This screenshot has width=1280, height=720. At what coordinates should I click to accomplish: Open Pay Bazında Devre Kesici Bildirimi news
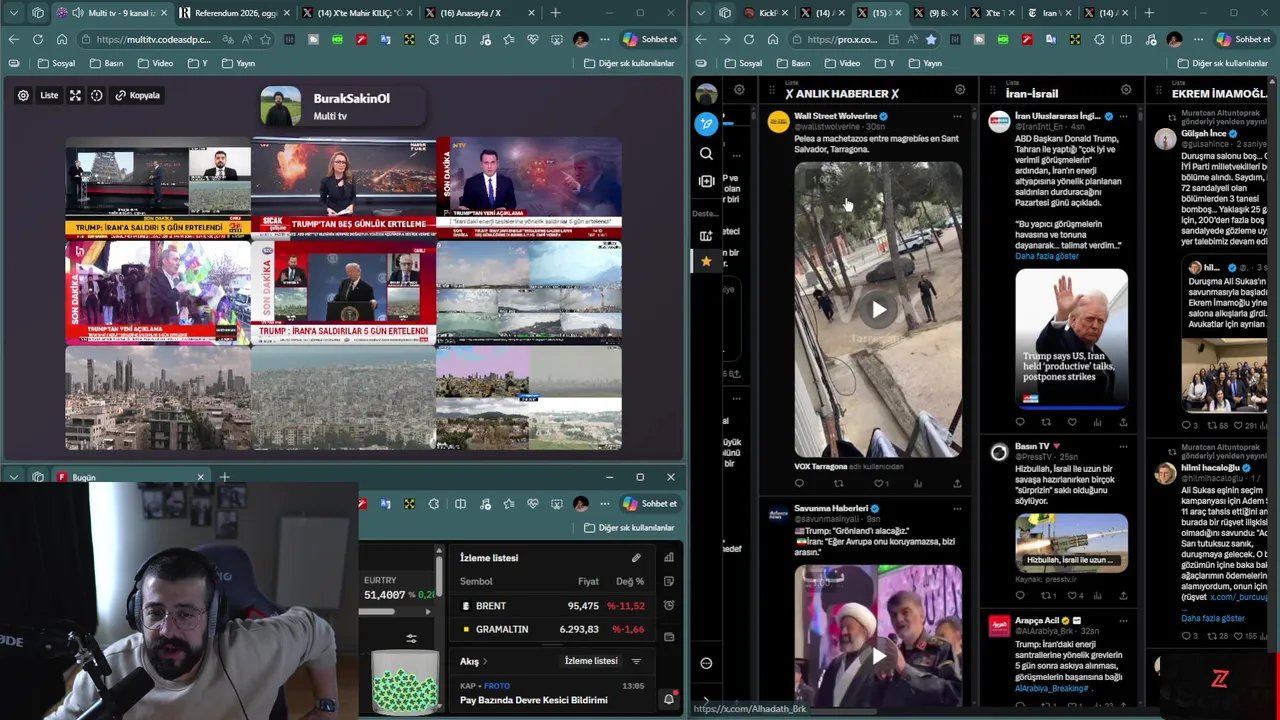534,700
